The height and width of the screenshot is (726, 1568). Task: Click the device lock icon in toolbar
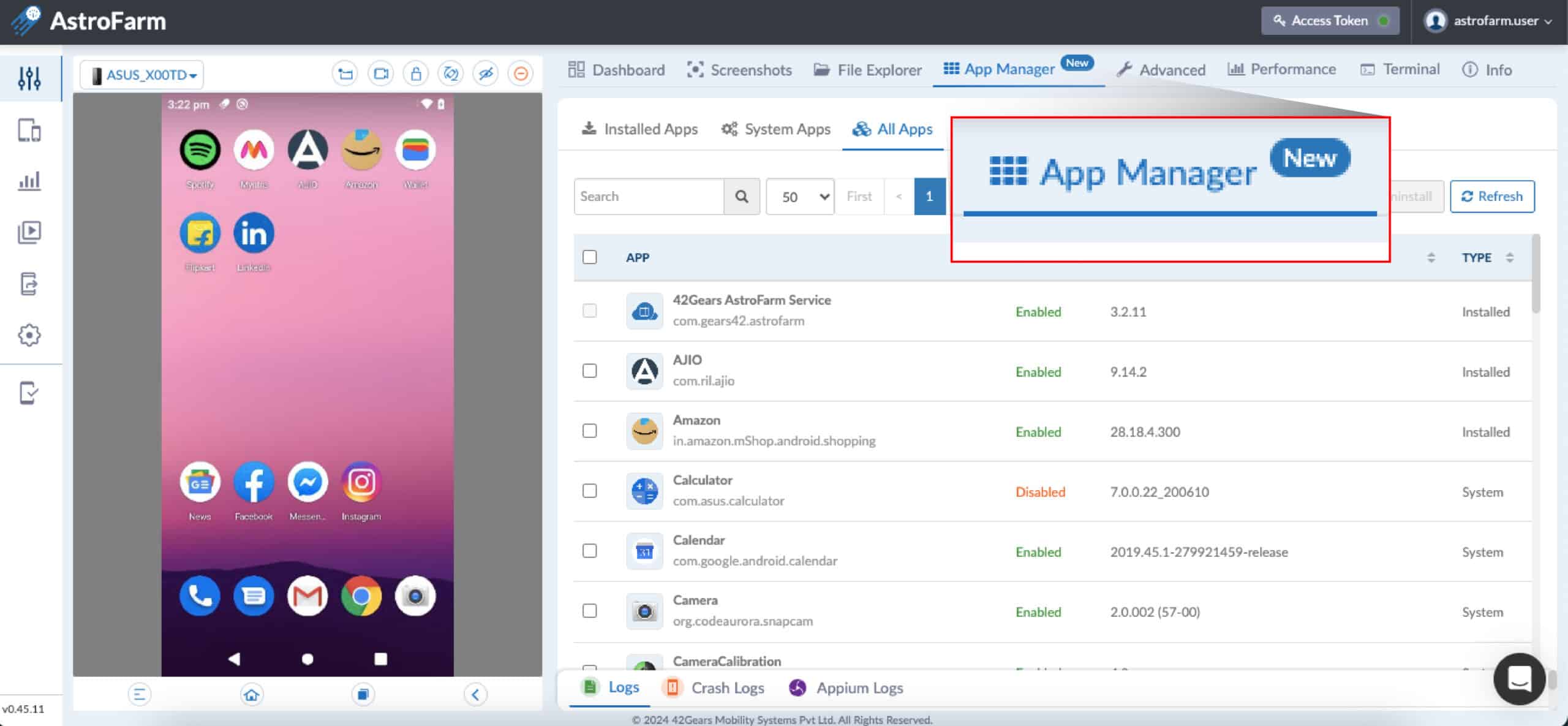(x=416, y=74)
